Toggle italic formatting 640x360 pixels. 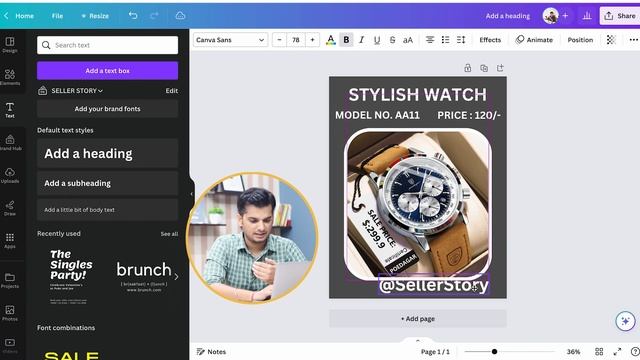click(x=361, y=40)
